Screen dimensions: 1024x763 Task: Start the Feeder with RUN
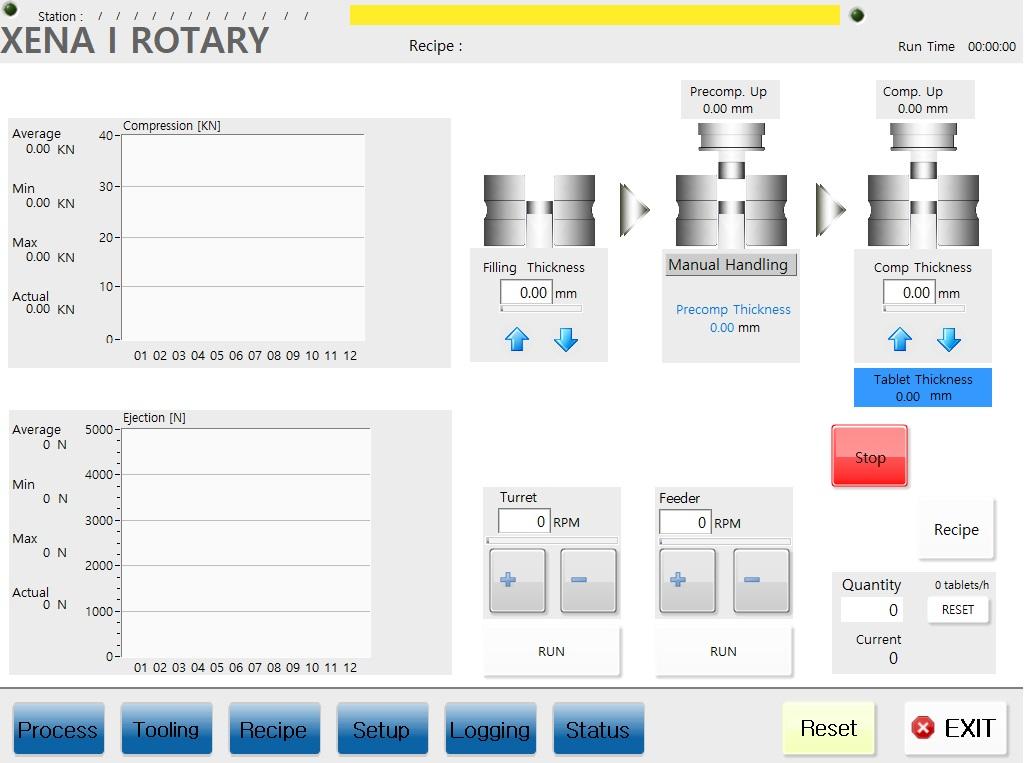pyautogui.click(x=723, y=651)
